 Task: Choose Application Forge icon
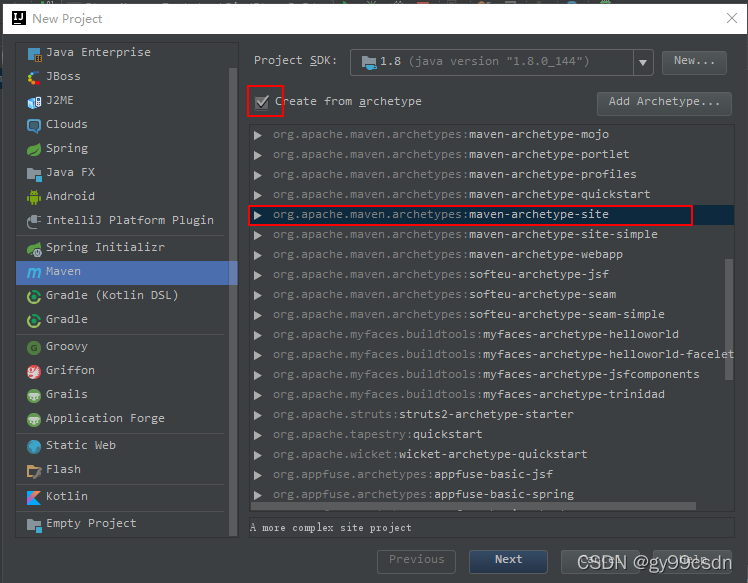(x=34, y=419)
